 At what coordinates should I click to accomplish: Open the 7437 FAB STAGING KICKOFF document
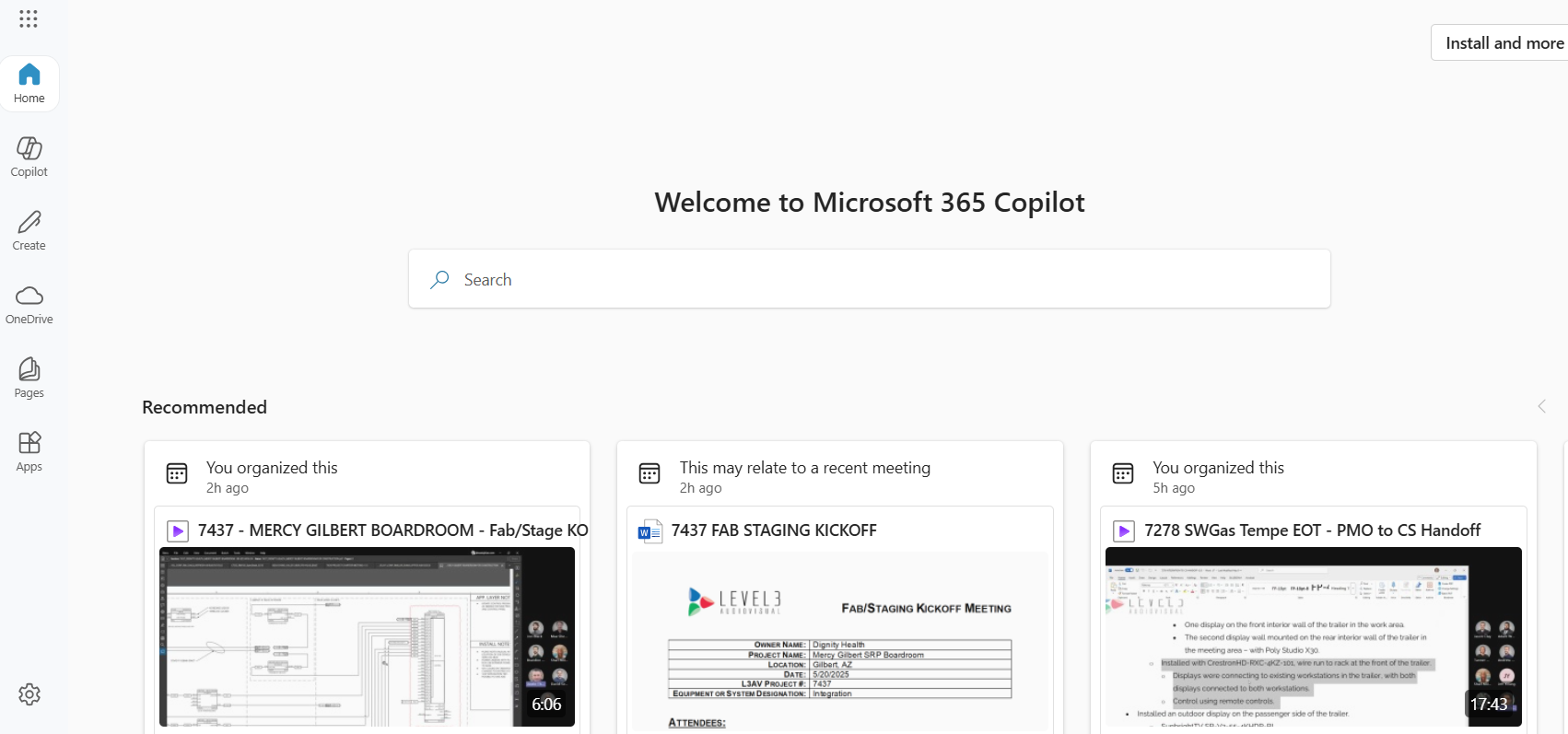pyautogui.click(x=774, y=530)
